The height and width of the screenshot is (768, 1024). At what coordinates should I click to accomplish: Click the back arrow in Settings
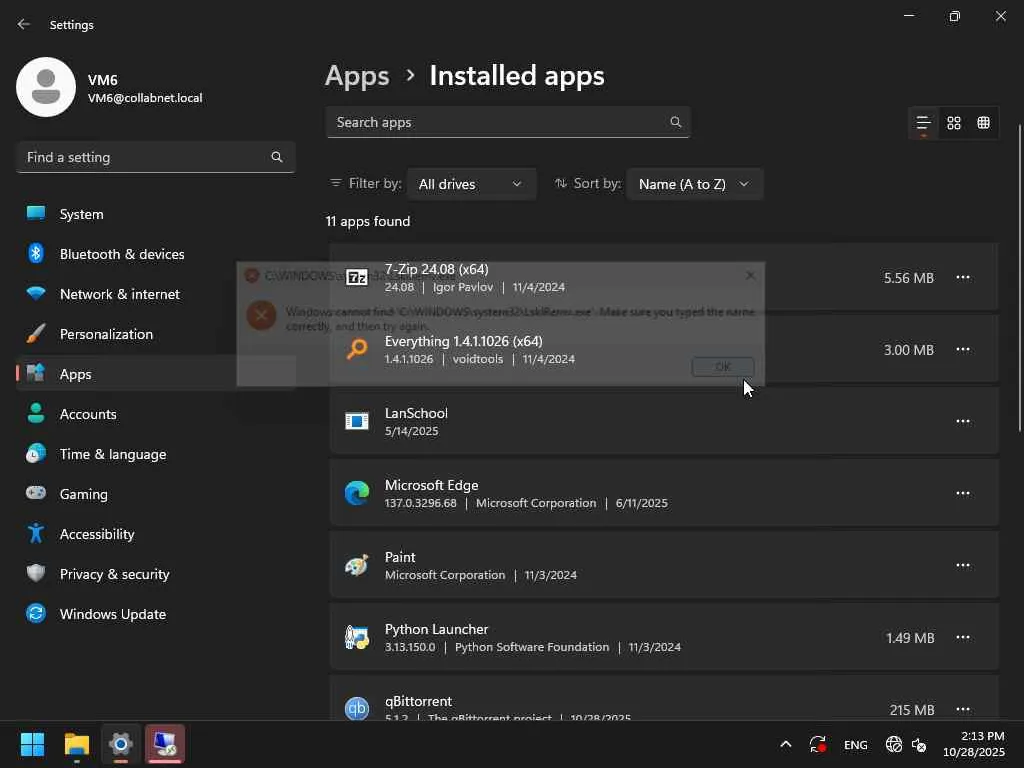click(24, 25)
